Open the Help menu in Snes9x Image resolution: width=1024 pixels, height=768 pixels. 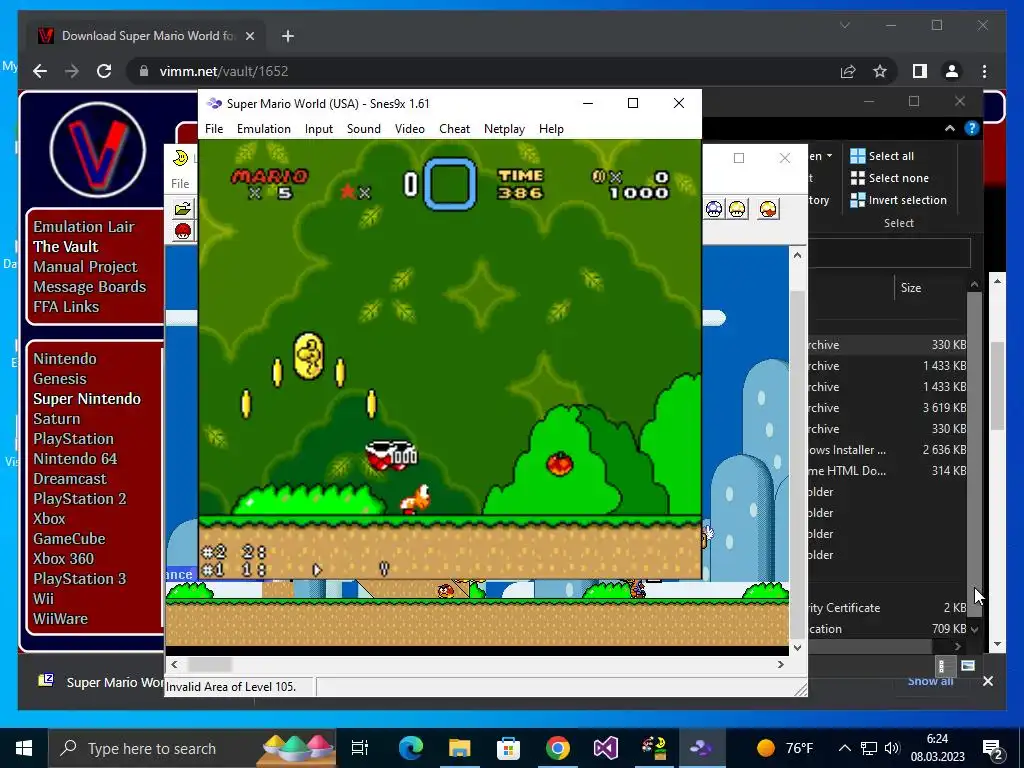(551, 129)
